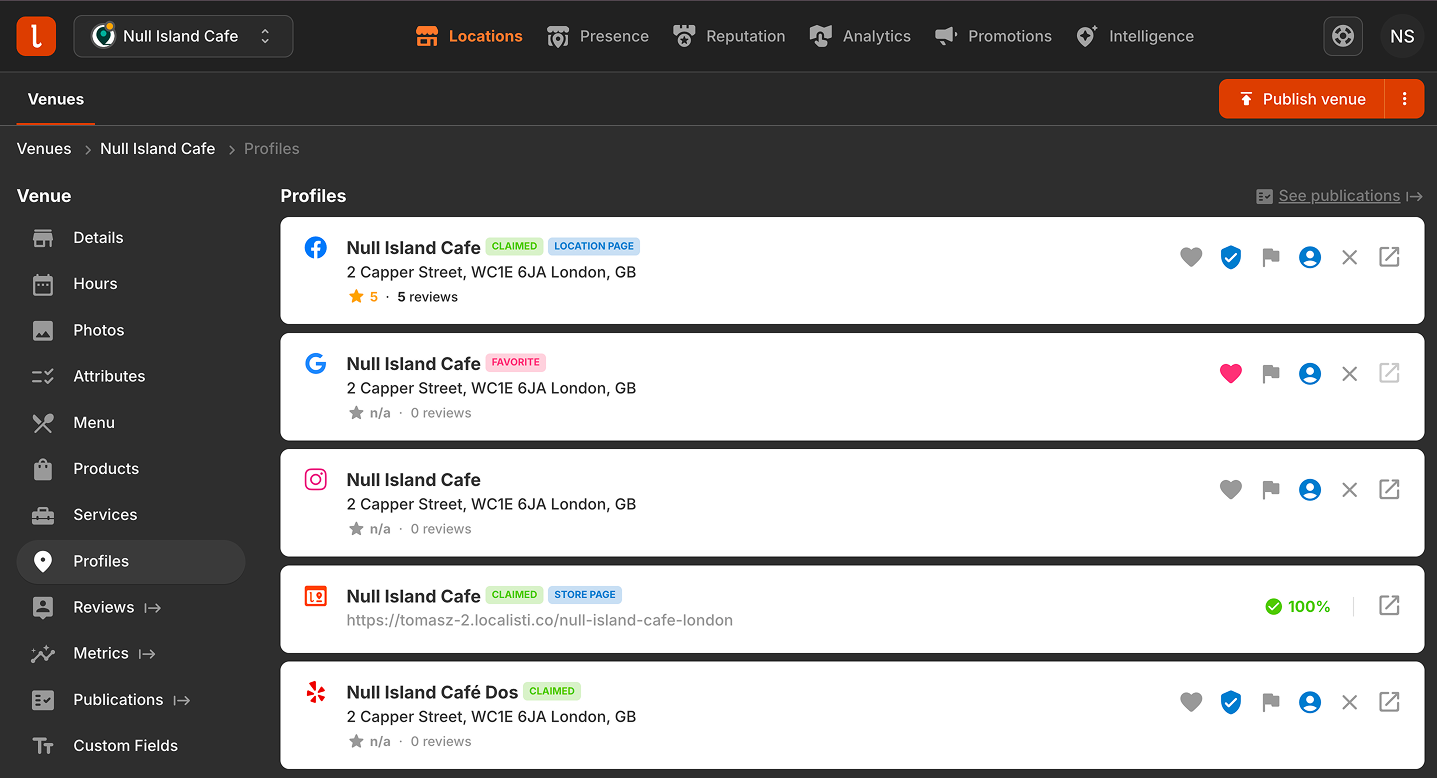
Task: Click the verified shield on Null Island Café Dos
Action: (1231, 702)
